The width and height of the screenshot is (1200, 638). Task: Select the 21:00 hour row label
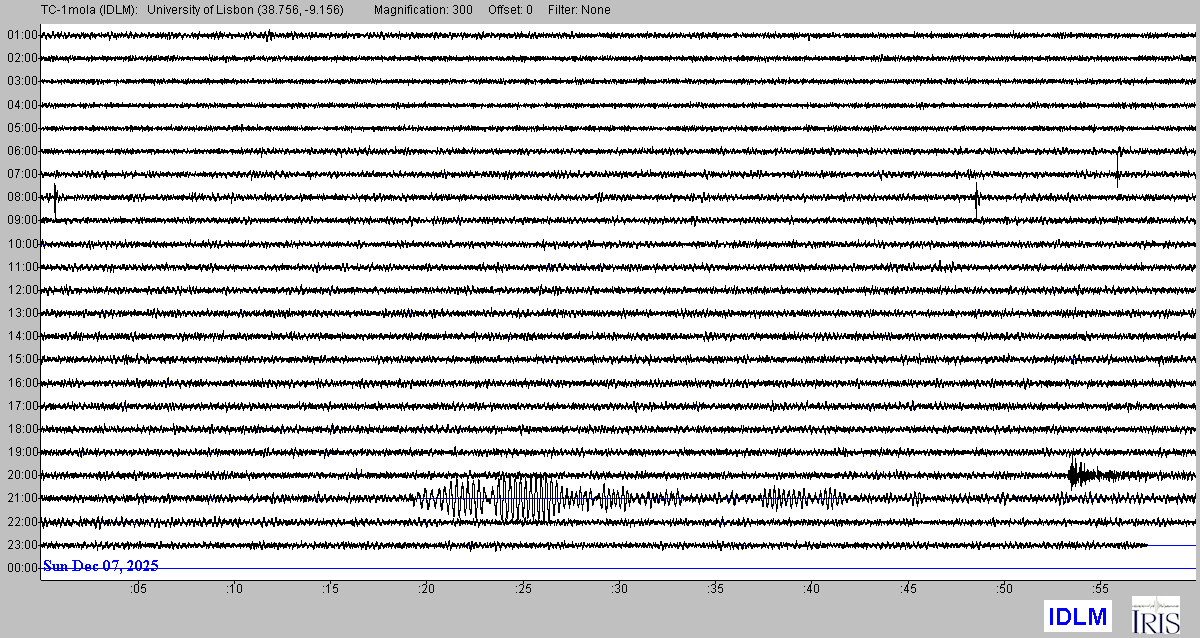[x=22, y=498]
